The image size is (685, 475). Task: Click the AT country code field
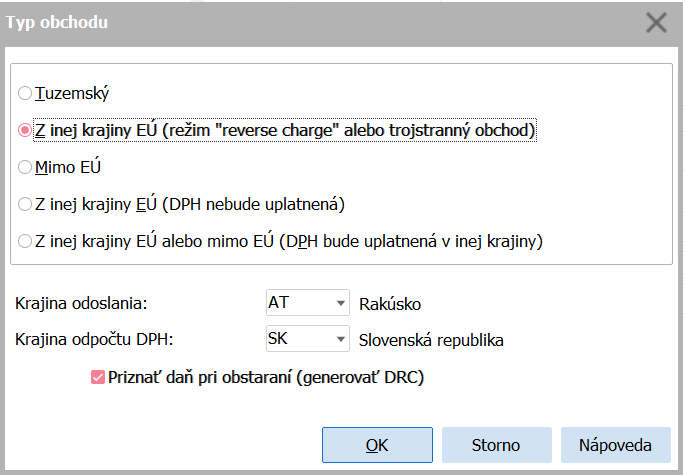click(x=295, y=303)
